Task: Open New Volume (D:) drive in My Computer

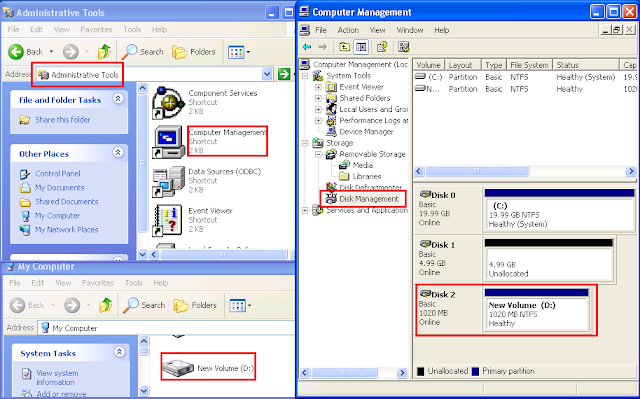Action: (x=208, y=368)
